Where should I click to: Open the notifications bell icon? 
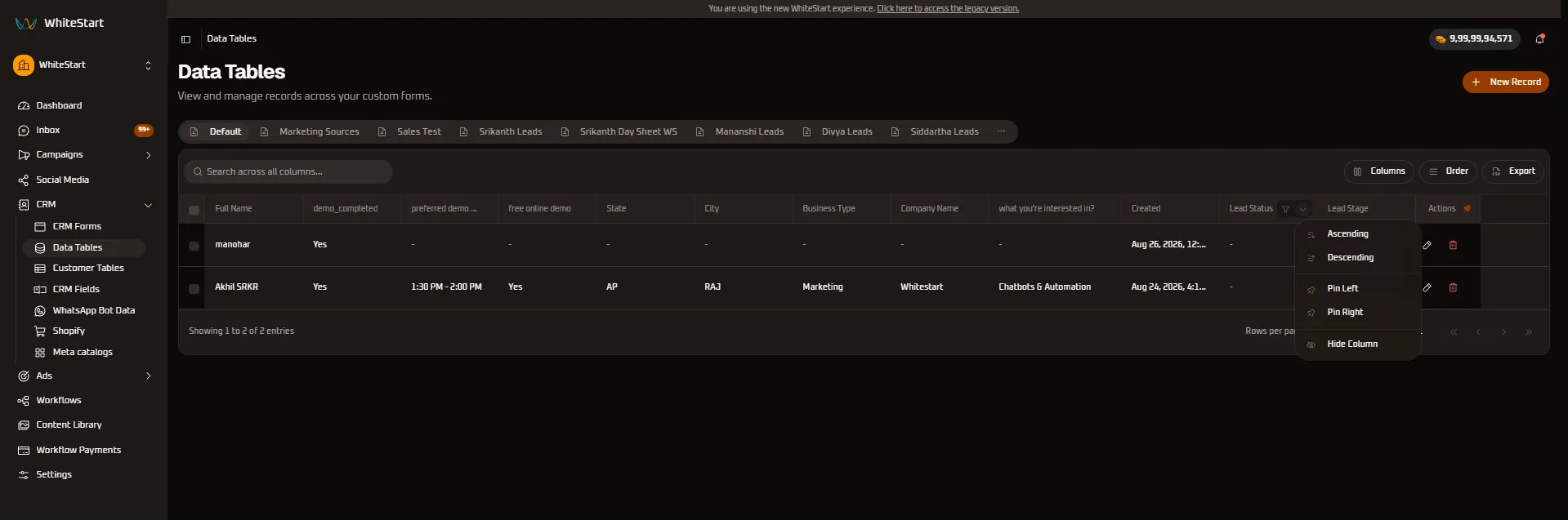[x=1539, y=38]
